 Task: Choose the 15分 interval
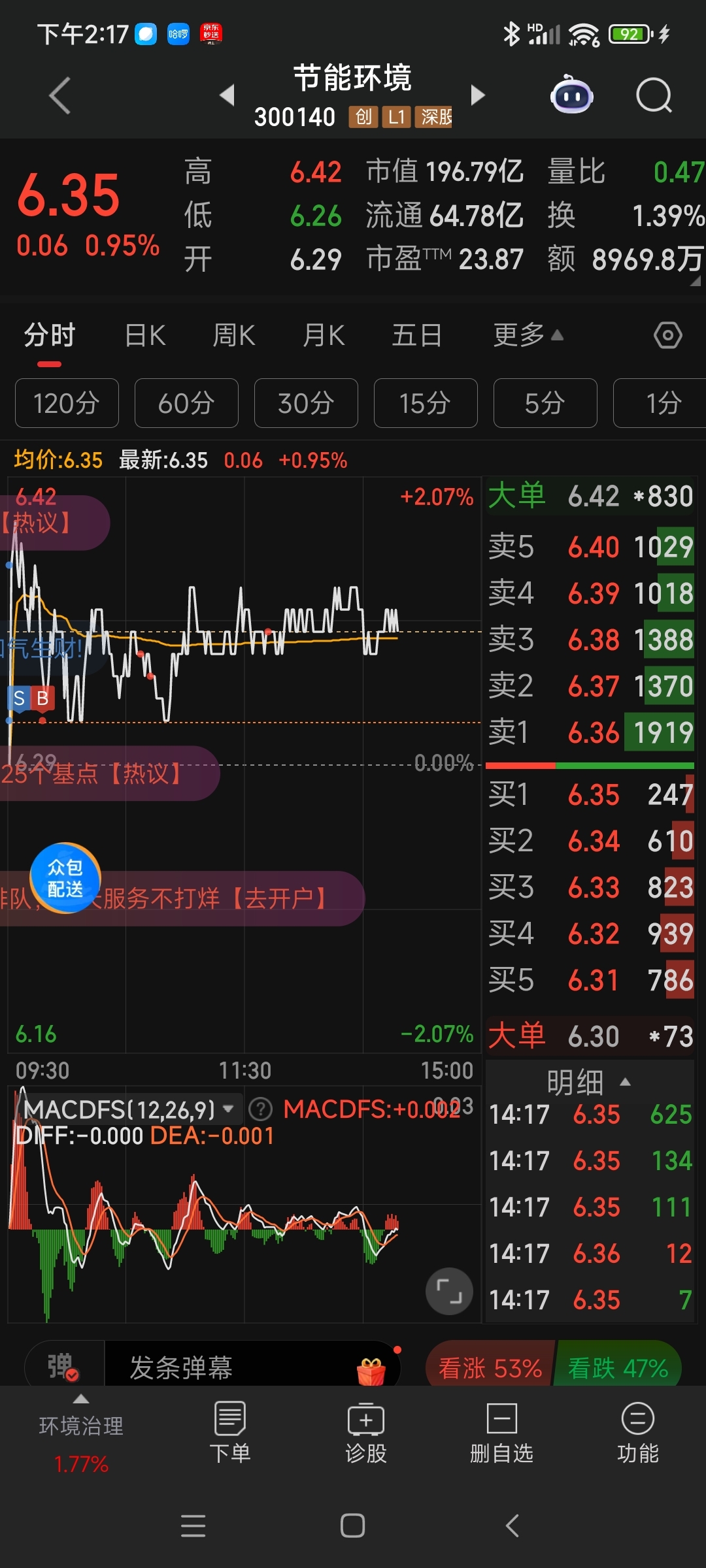click(426, 403)
